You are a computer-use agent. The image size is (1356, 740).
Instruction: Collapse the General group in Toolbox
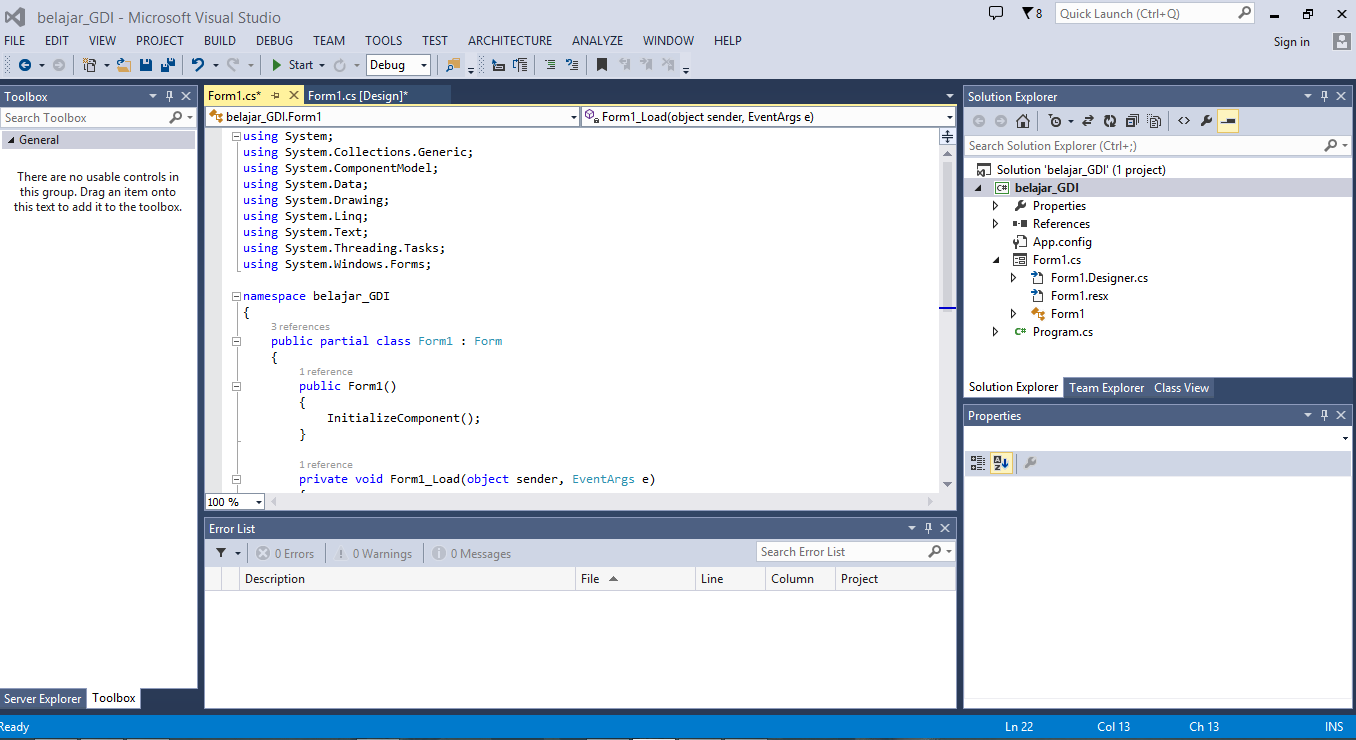(x=10, y=140)
